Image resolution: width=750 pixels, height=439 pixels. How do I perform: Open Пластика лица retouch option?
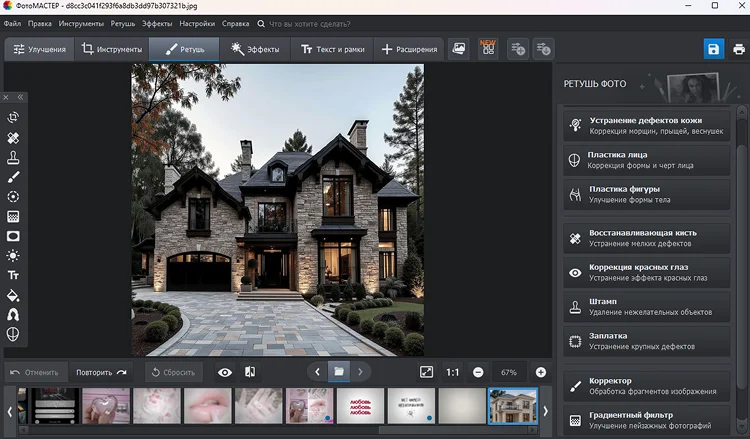coord(646,160)
